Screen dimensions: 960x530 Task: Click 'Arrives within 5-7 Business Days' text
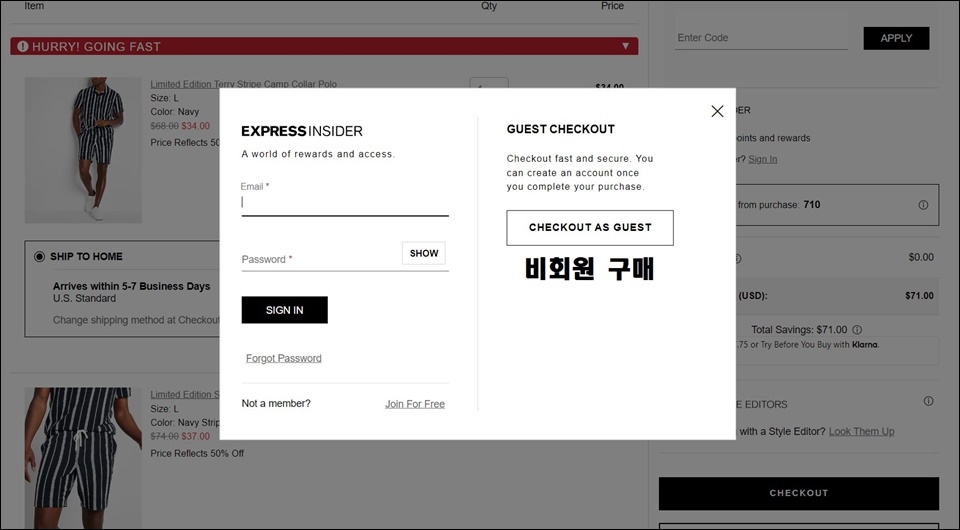[131, 286]
